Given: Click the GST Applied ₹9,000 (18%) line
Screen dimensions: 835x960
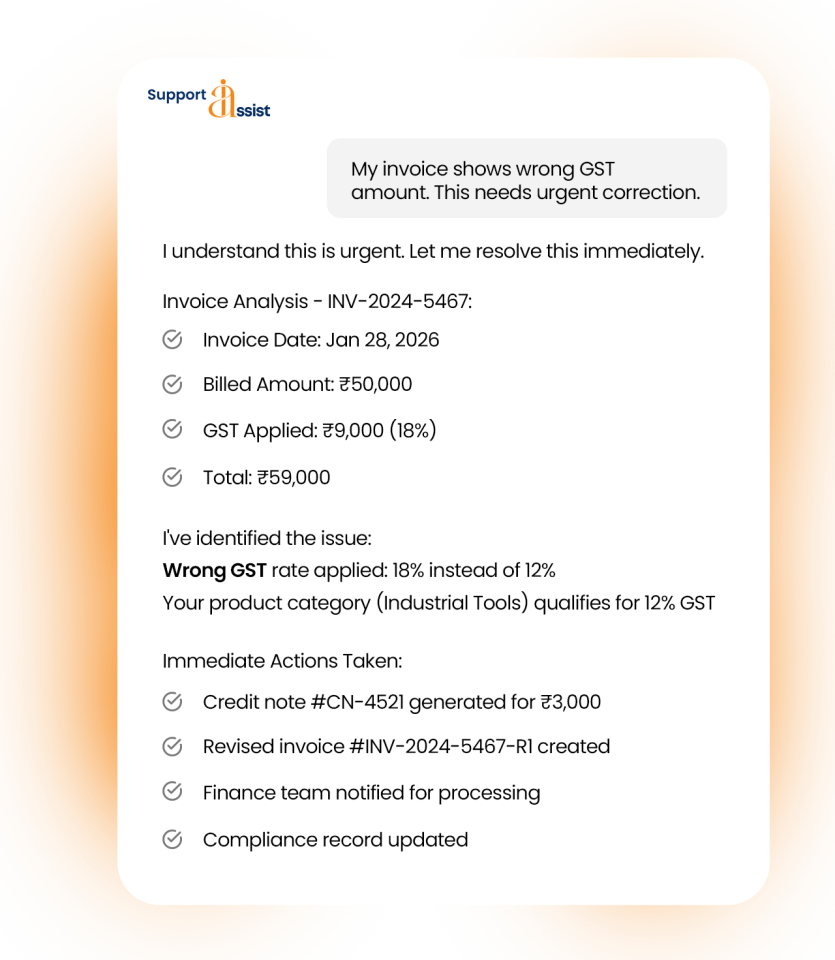Looking at the screenshot, I should 319,431.
